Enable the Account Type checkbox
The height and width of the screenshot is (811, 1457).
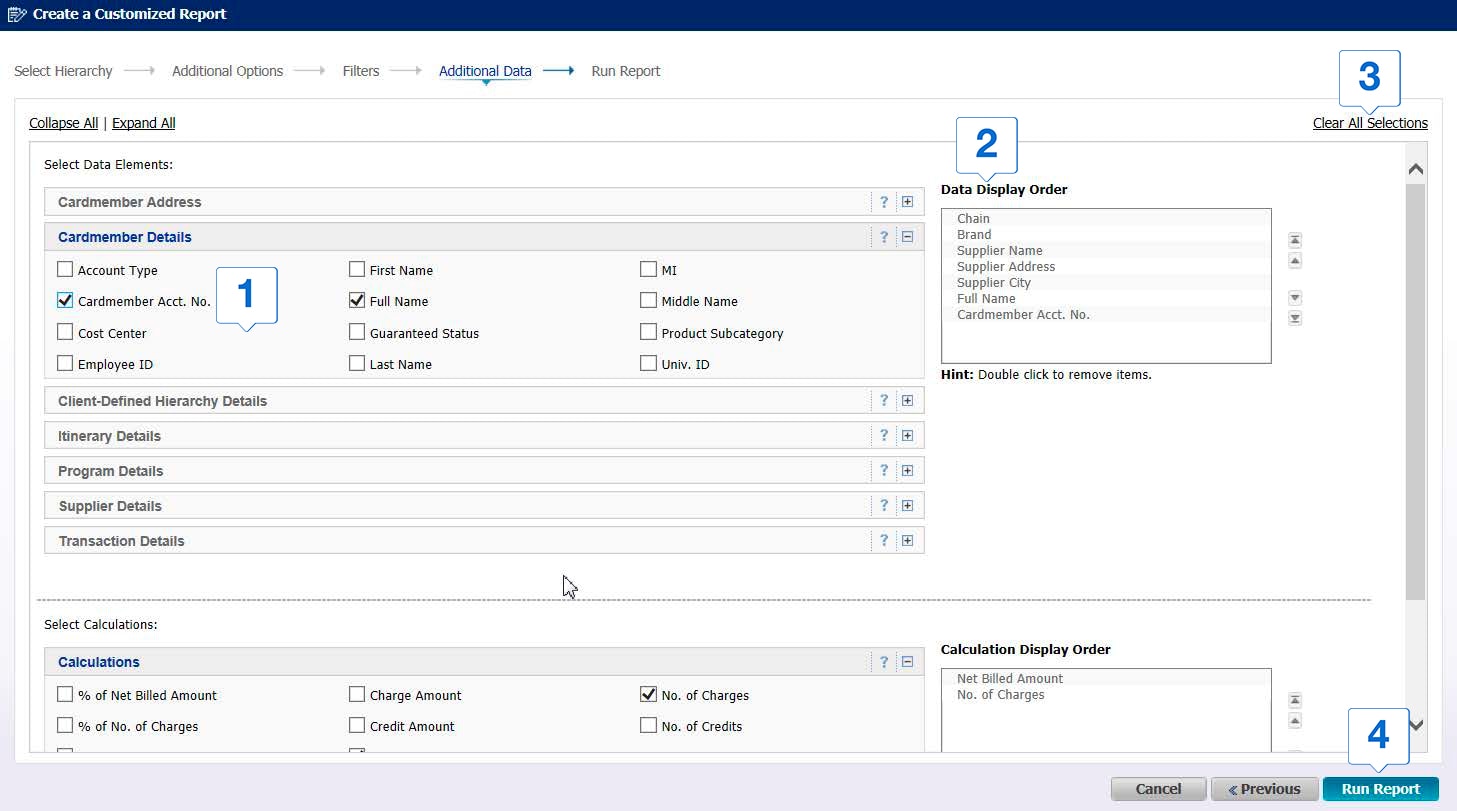(65, 270)
